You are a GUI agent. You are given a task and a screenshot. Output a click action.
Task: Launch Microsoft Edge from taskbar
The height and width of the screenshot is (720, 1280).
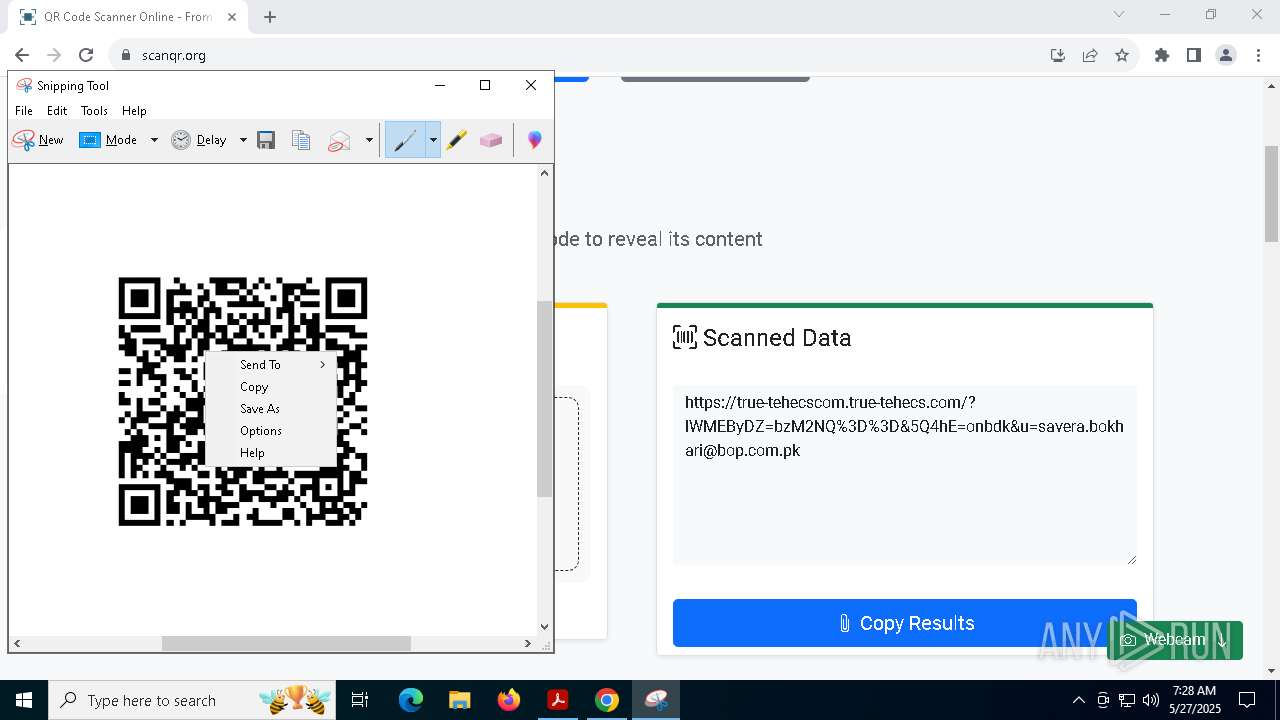(x=411, y=700)
